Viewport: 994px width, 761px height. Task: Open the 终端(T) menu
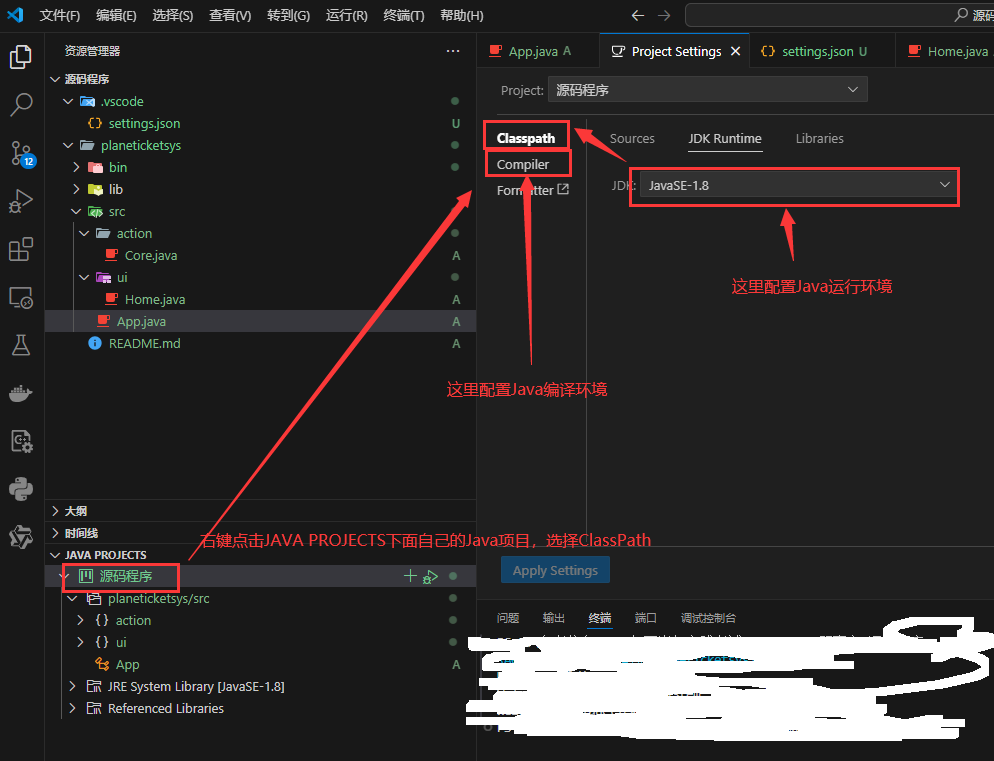point(404,15)
